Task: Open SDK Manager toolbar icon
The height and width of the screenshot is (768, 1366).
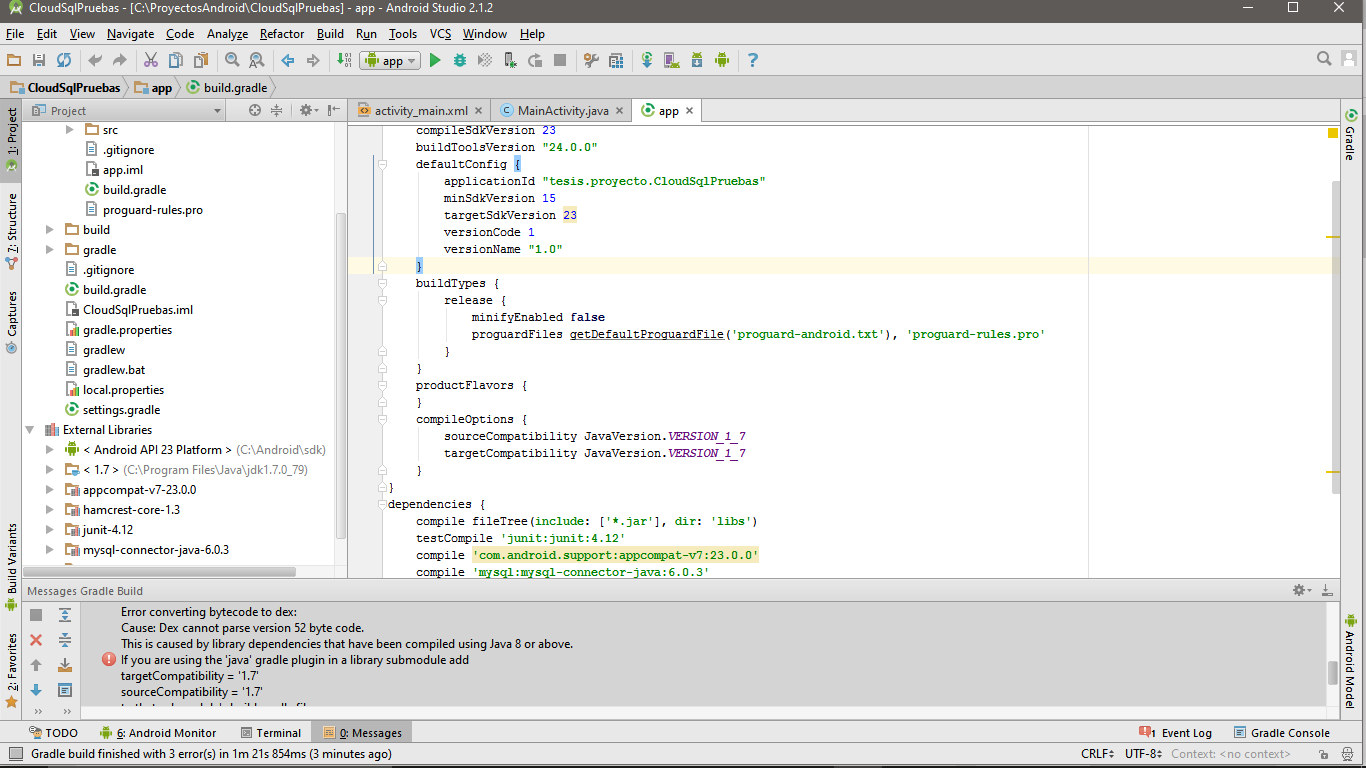Action: pyautogui.click(x=697, y=60)
